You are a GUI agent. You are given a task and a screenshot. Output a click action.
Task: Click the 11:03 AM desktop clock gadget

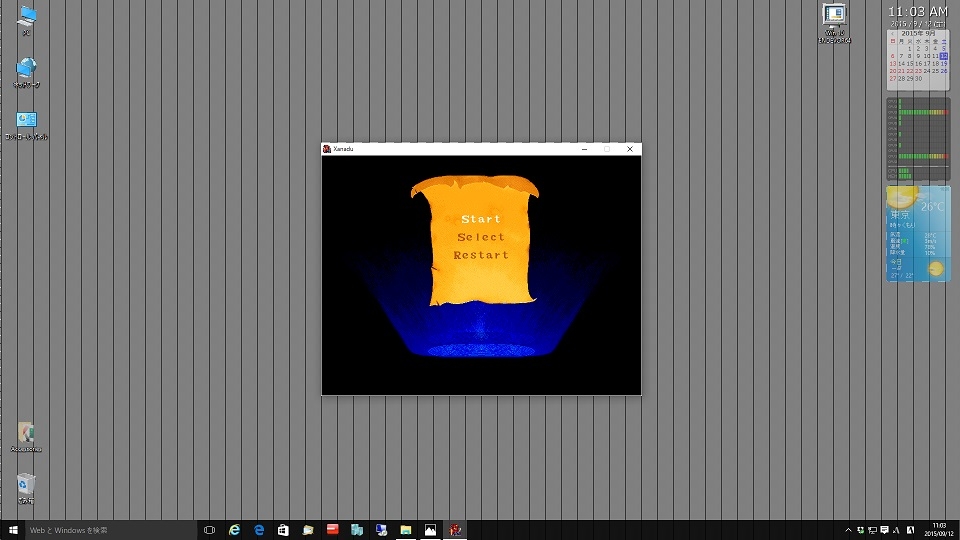[917, 12]
